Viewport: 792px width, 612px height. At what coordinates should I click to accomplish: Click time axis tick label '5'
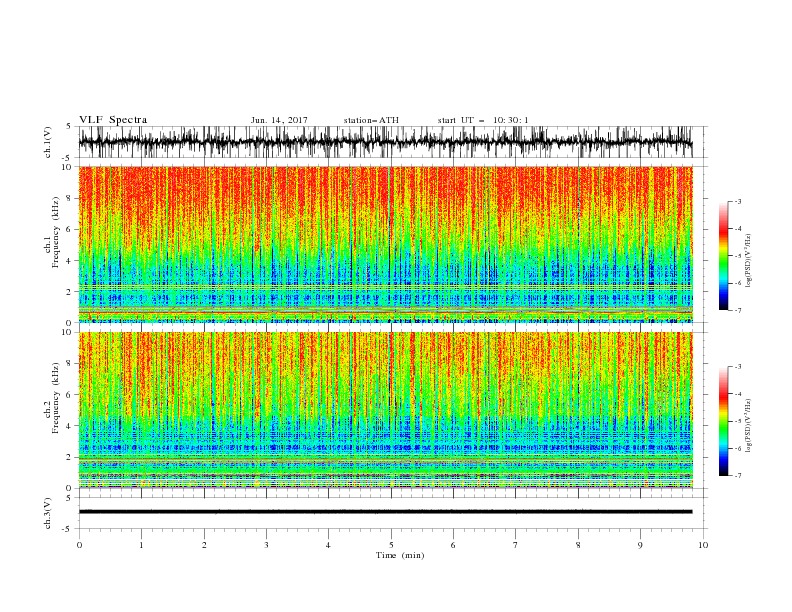pyautogui.click(x=391, y=545)
